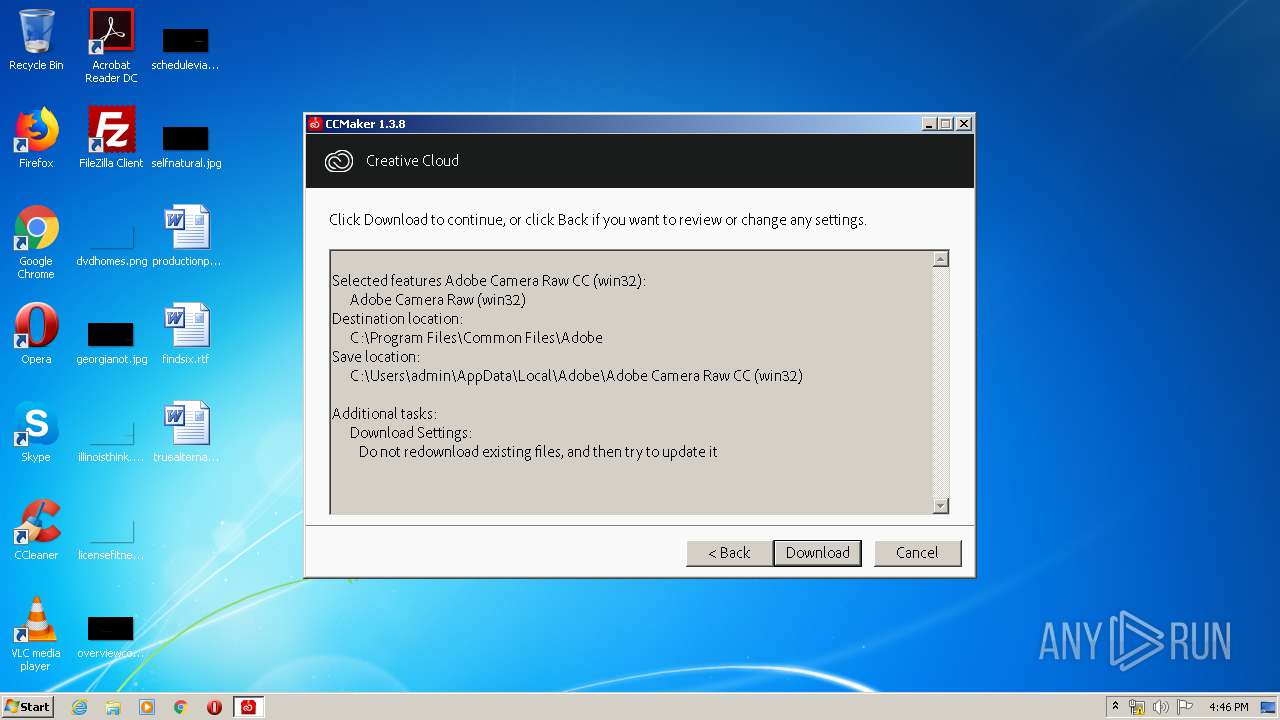This screenshot has height=720, width=1280.
Task: Click the 'Download Settings:' line
Action: point(411,433)
